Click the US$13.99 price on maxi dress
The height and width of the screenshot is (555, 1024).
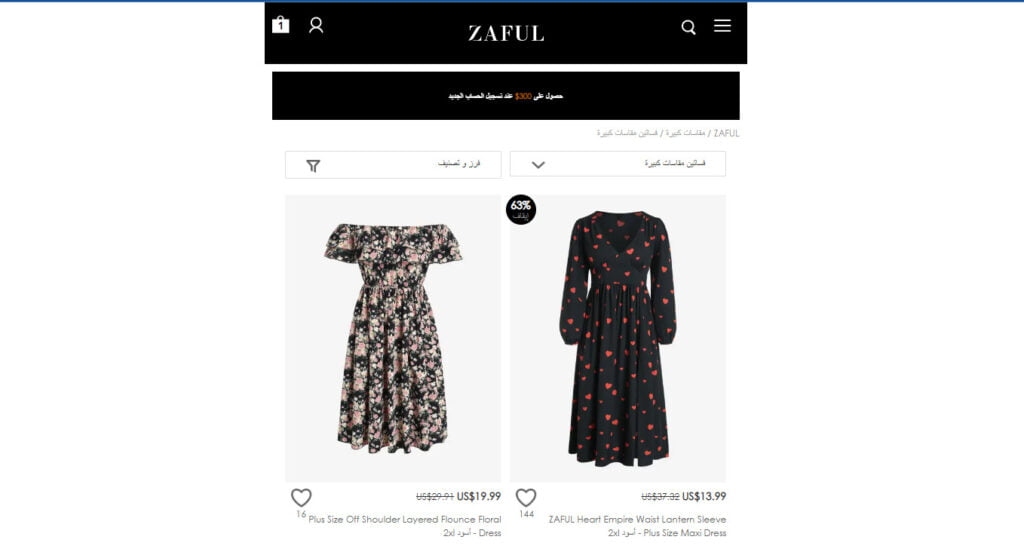[704, 496]
